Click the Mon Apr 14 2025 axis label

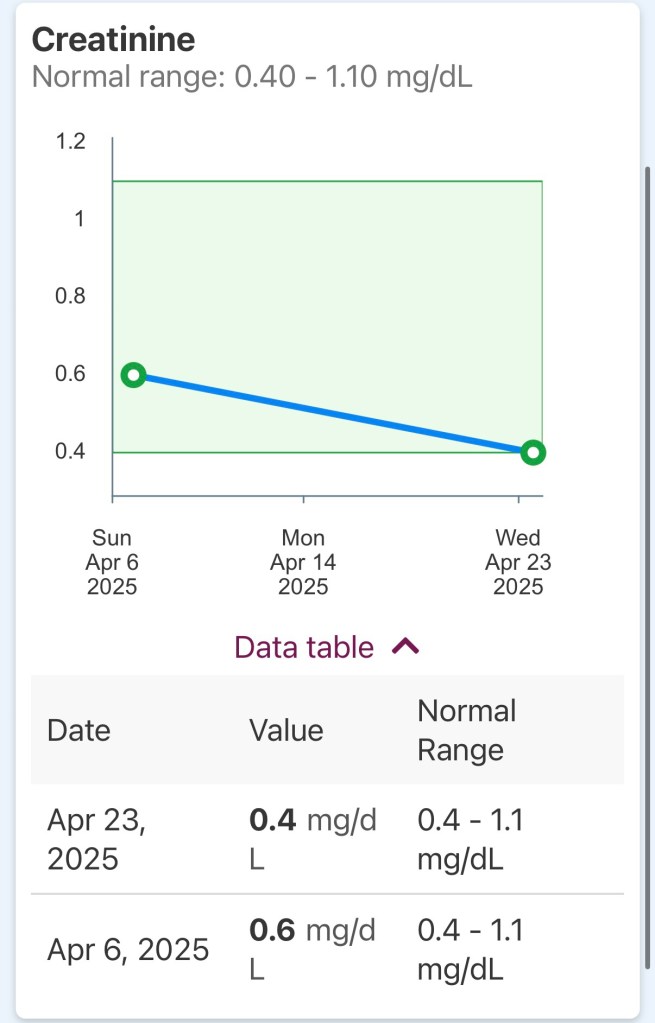303,562
